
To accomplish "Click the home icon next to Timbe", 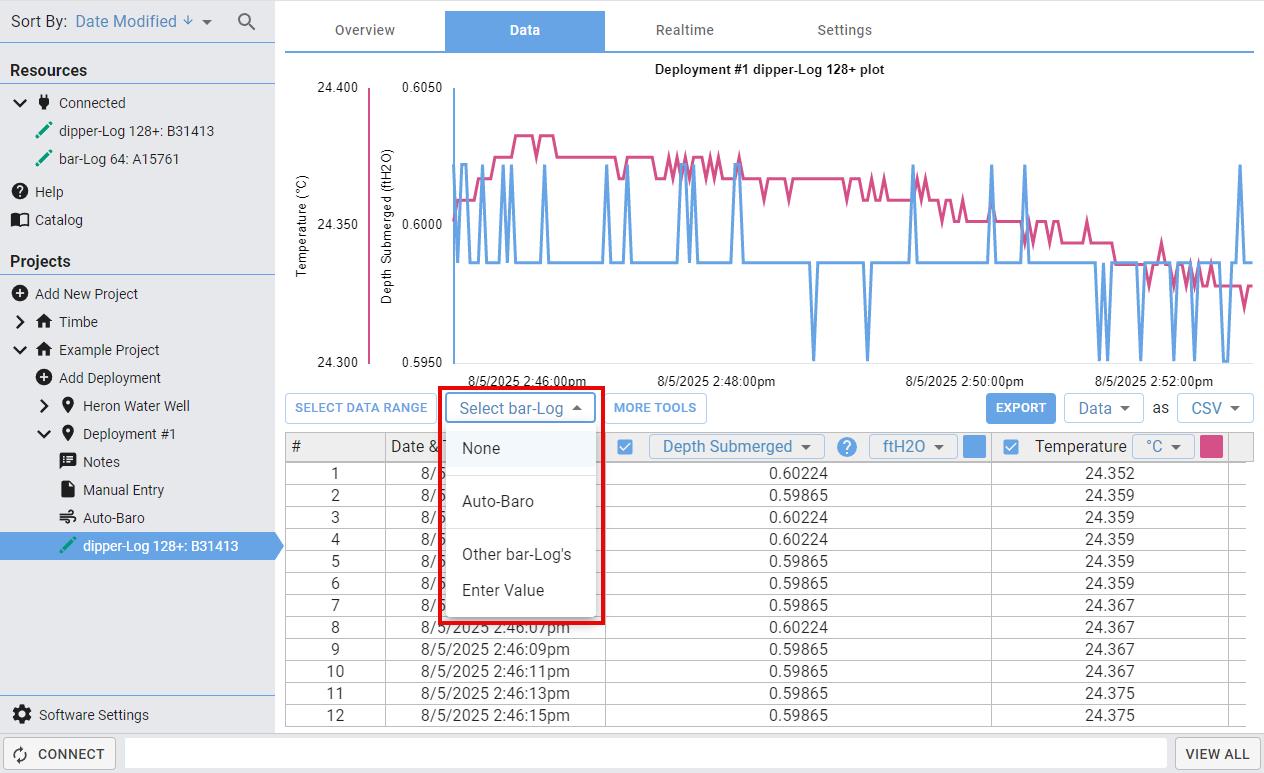I will tap(44, 321).
